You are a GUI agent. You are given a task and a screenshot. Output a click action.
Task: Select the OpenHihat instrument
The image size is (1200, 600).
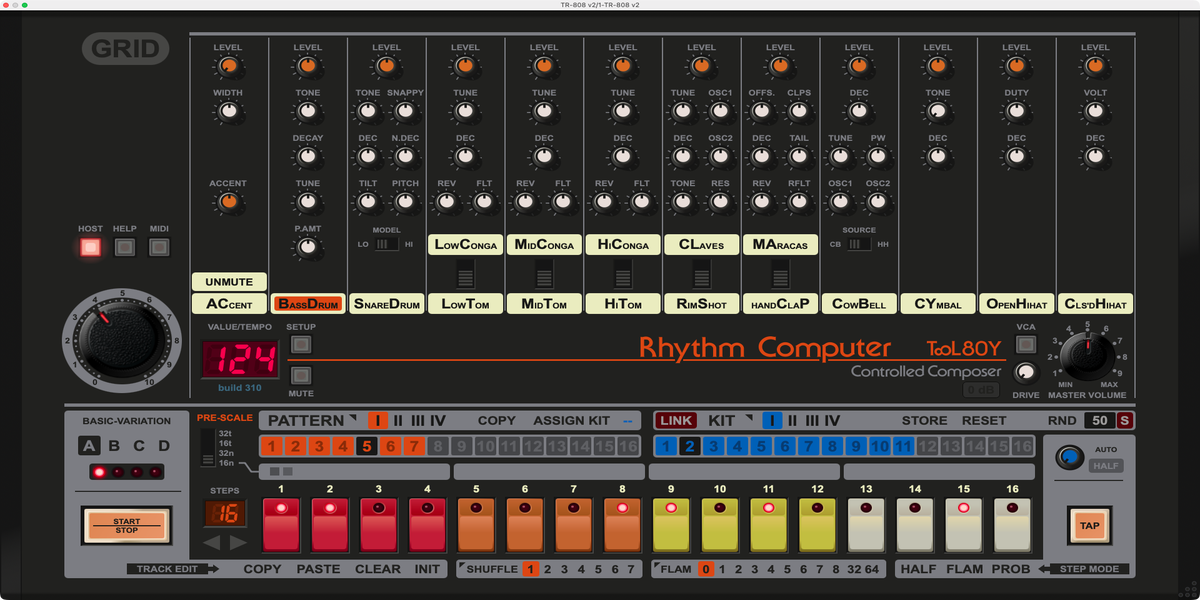tap(1016, 304)
